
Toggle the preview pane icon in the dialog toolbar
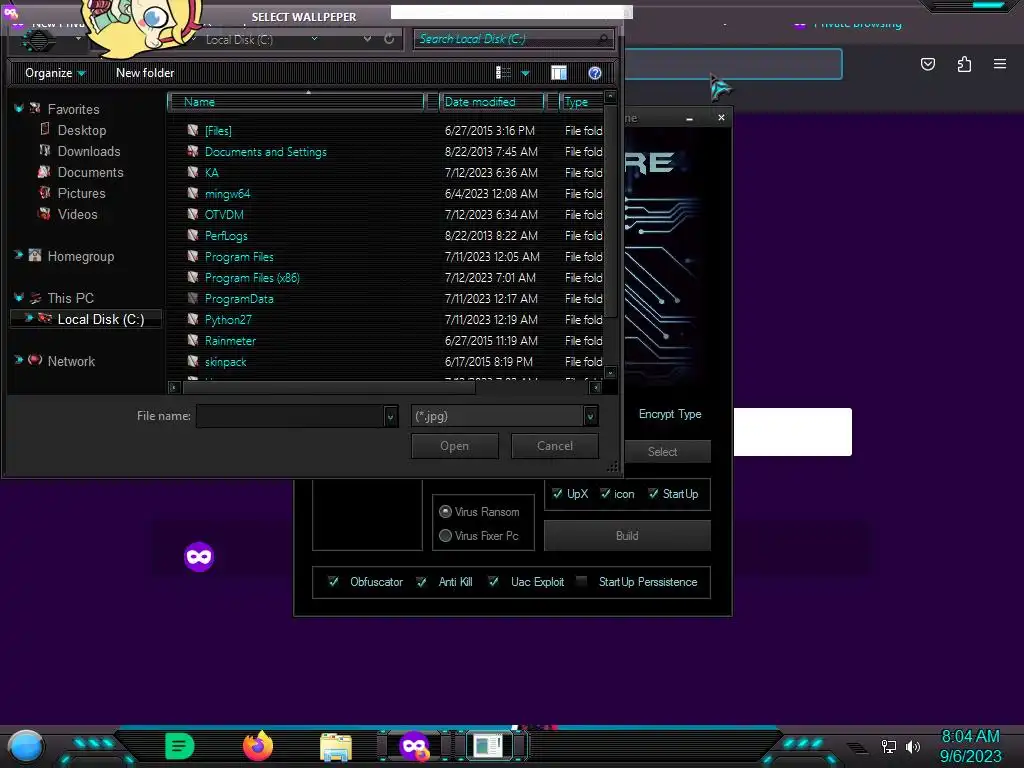pyautogui.click(x=559, y=72)
